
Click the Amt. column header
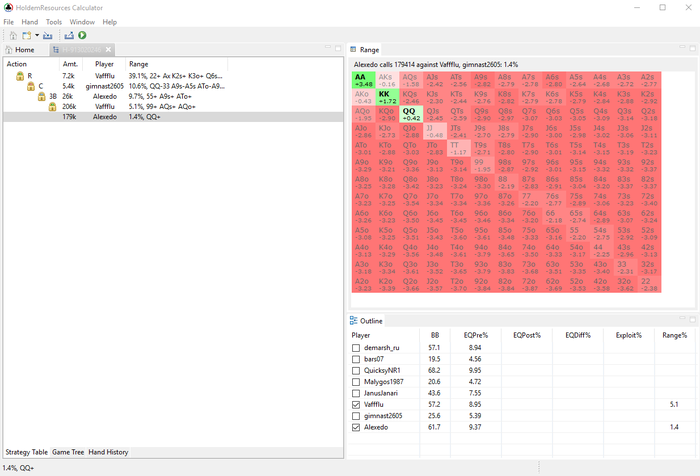tap(70, 64)
